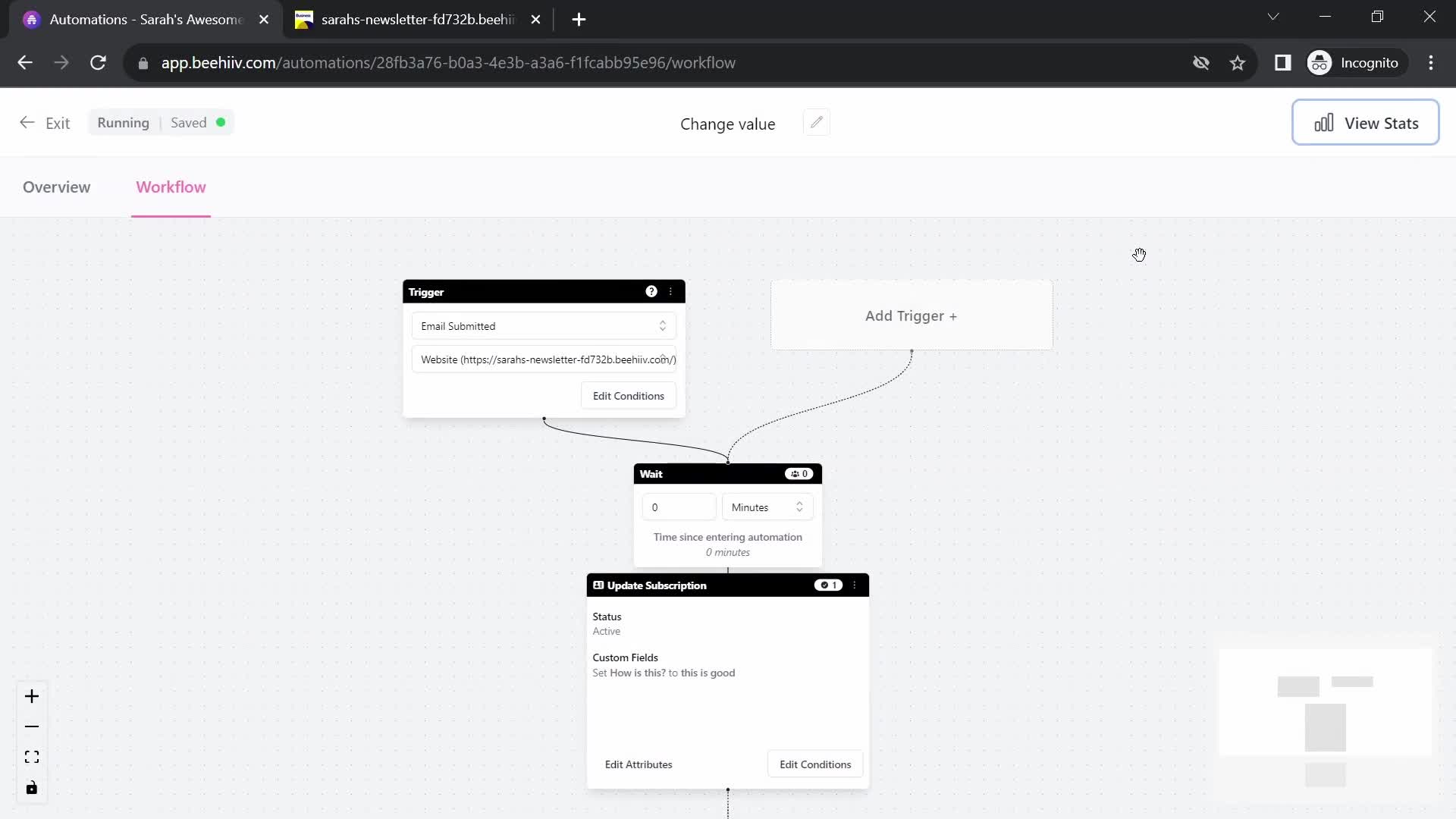1456x819 pixels.
Task: Click the Trigger help icon
Action: click(651, 291)
